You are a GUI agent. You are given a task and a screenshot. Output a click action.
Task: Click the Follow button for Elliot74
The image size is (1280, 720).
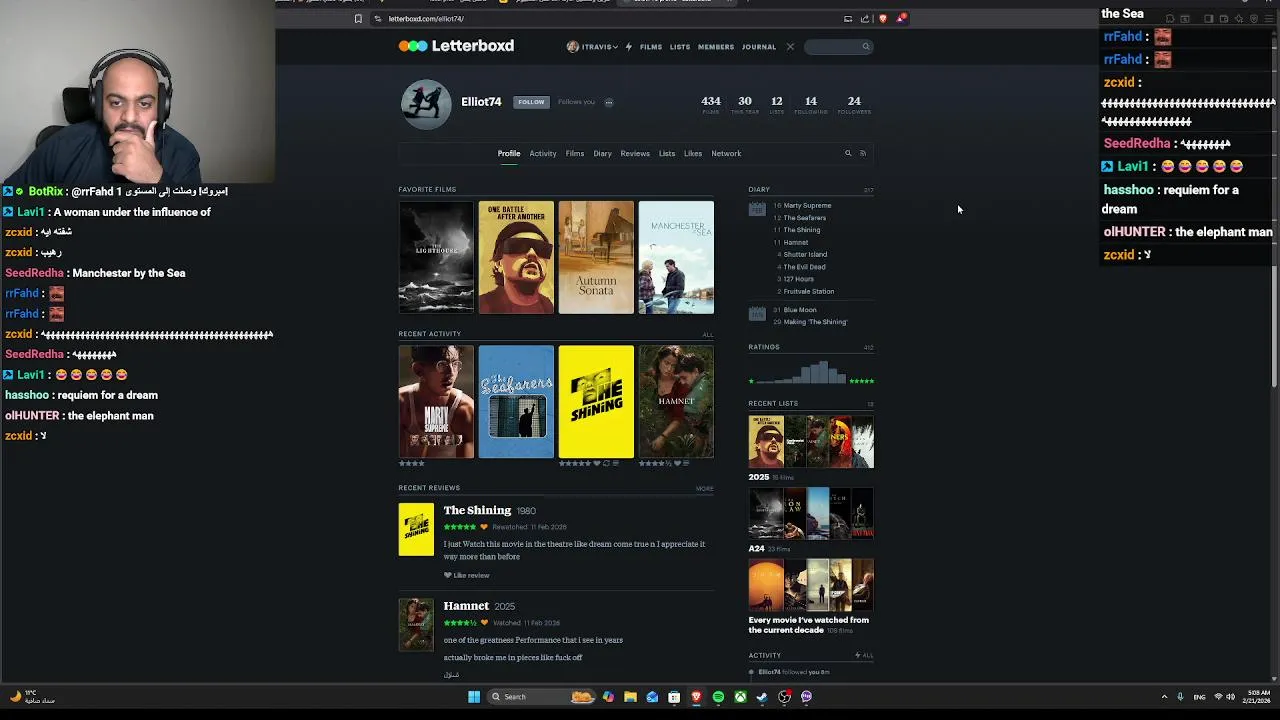531,102
